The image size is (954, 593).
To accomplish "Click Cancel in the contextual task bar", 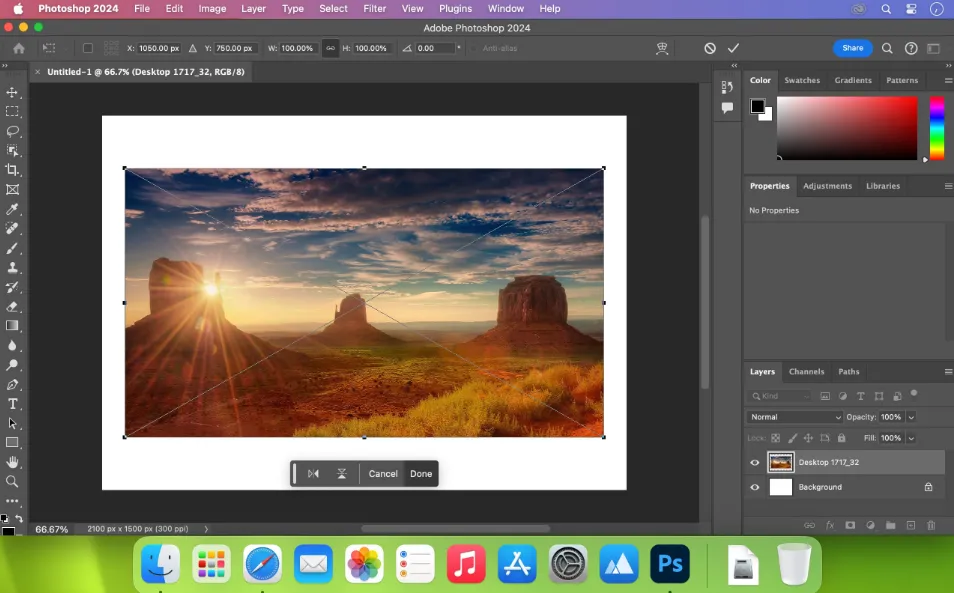I will [x=383, y=474].
